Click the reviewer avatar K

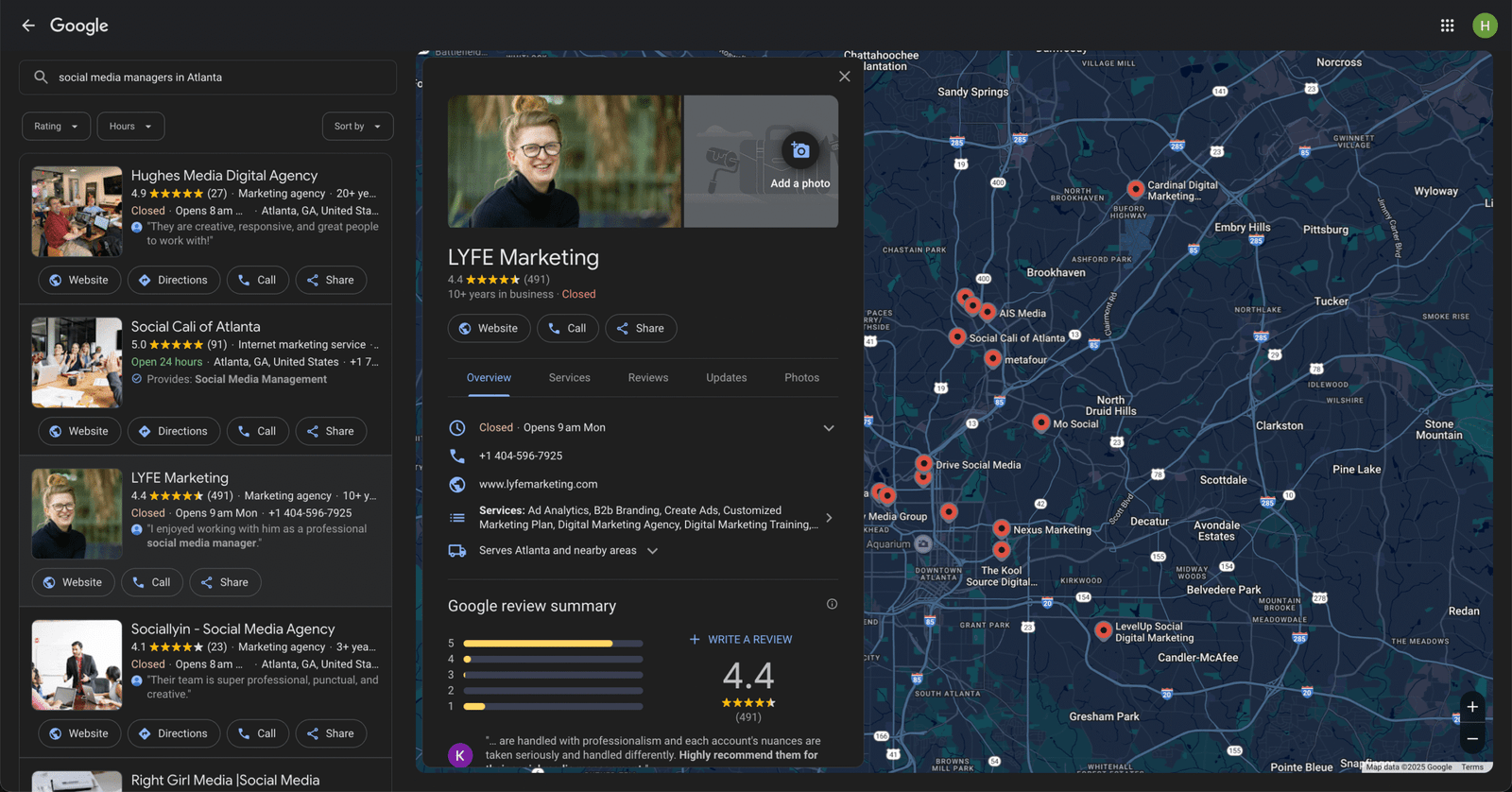[x=460, y=755]
